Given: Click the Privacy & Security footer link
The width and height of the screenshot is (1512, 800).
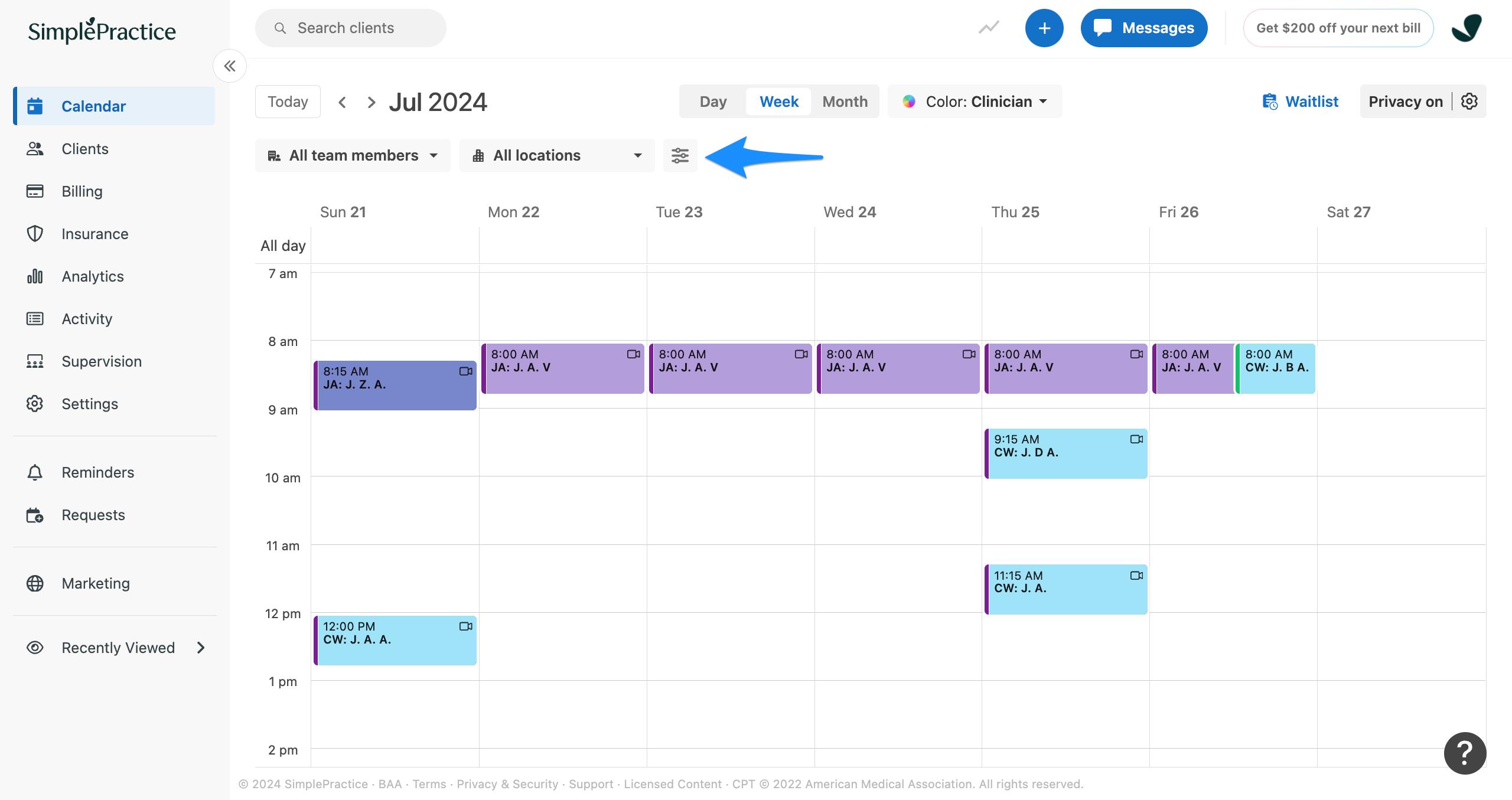Looking at the screenshot, I should (x=507, y=784).
